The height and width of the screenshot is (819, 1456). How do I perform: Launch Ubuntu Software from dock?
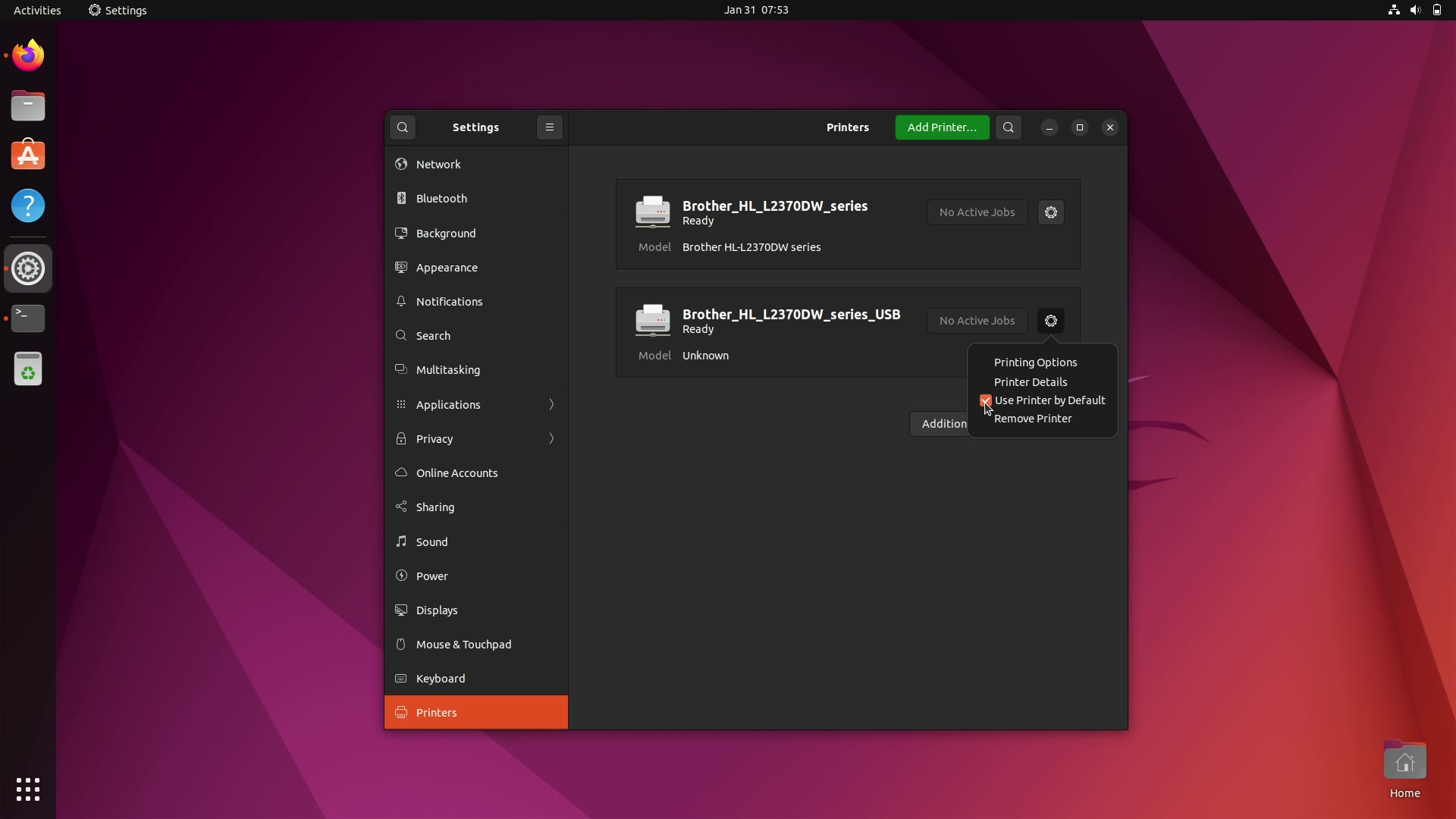tap(28, 155)
